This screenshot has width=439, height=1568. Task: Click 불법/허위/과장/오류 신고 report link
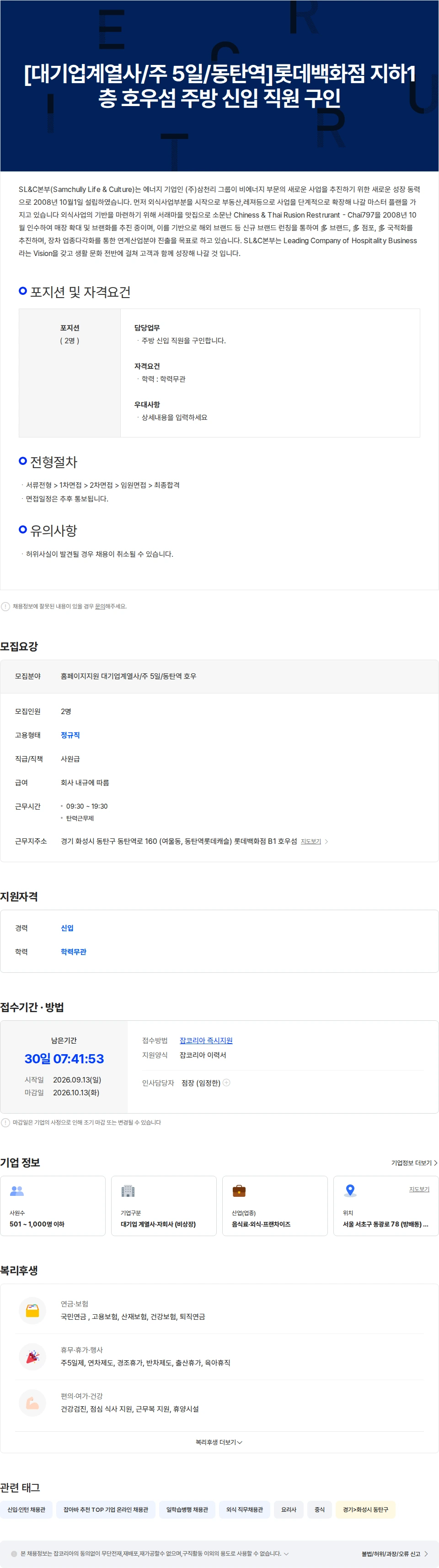point(395,1554)
